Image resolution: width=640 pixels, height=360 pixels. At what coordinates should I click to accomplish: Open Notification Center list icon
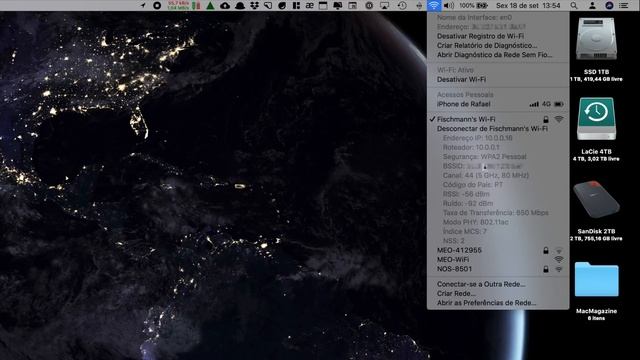click(x=624, y=5)
